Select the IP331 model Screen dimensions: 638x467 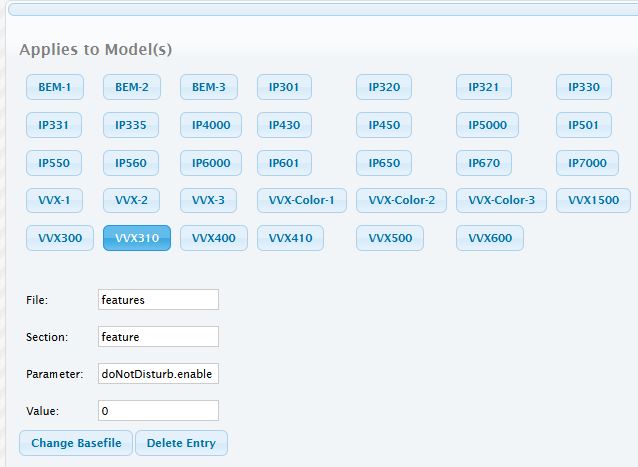[x=54, y=125]
